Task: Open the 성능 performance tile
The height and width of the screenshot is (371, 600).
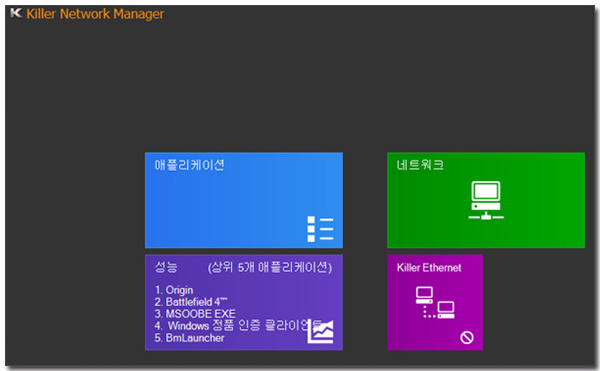Action: pyautogui.click(x=244, y=302)
